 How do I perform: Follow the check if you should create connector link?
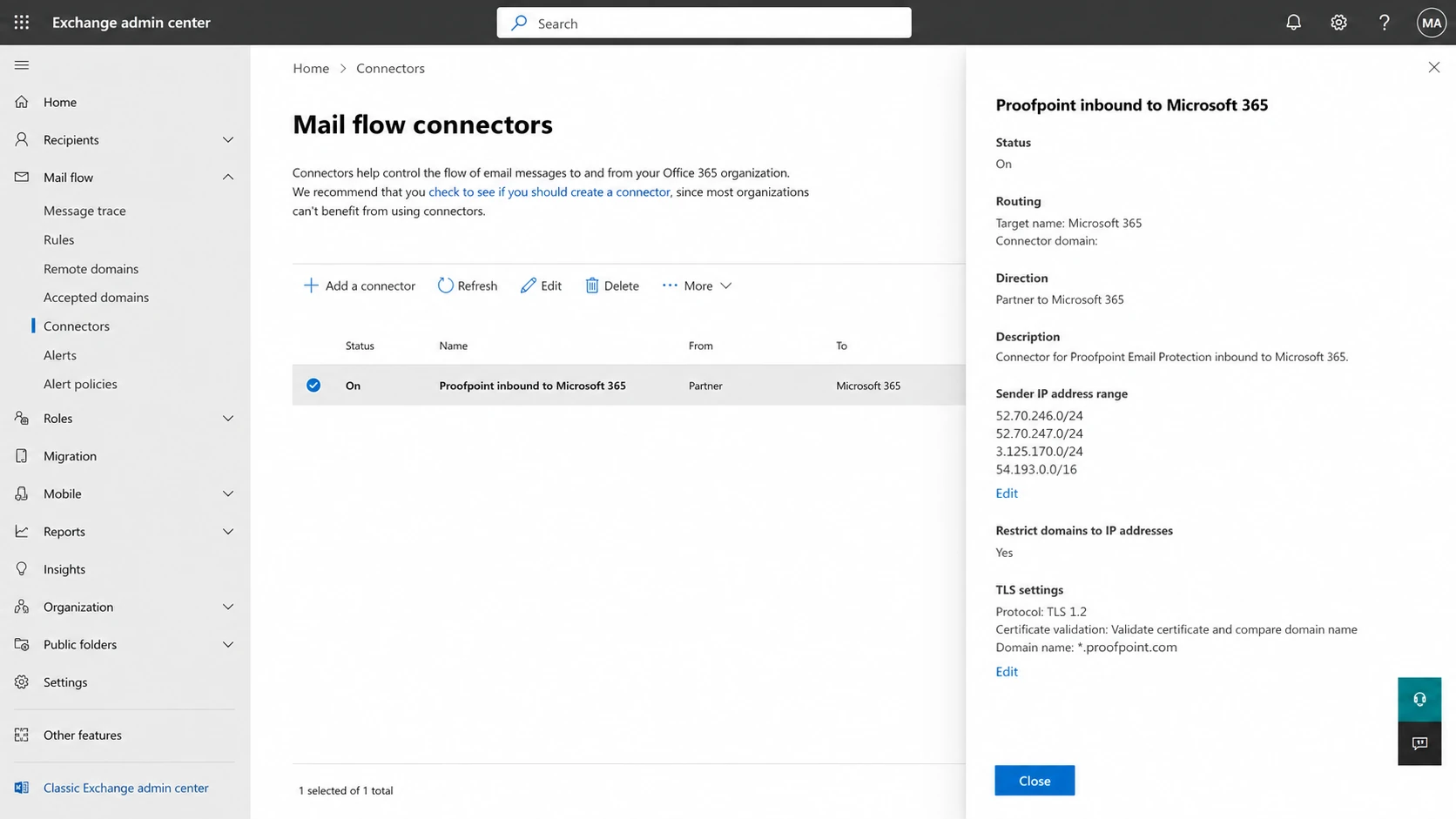pyautogui.click(x=549, y=191)
